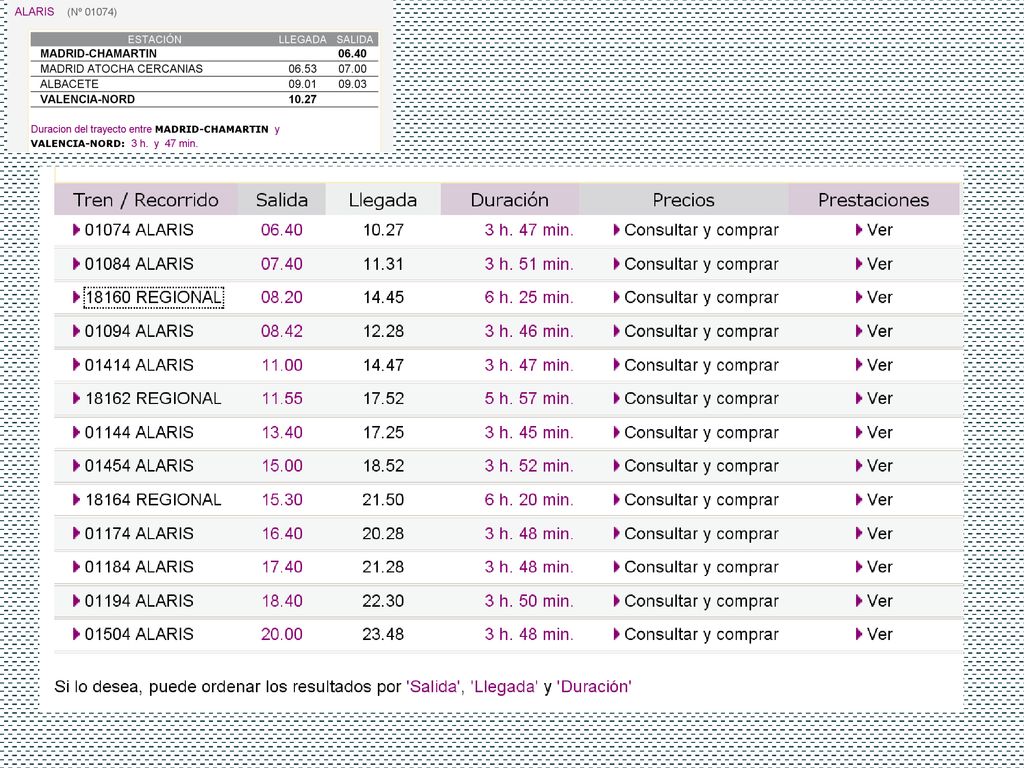The height and width of the screenshot is (768, 1024).
Task: Click the 'Salida' column header
Action: 281,200
